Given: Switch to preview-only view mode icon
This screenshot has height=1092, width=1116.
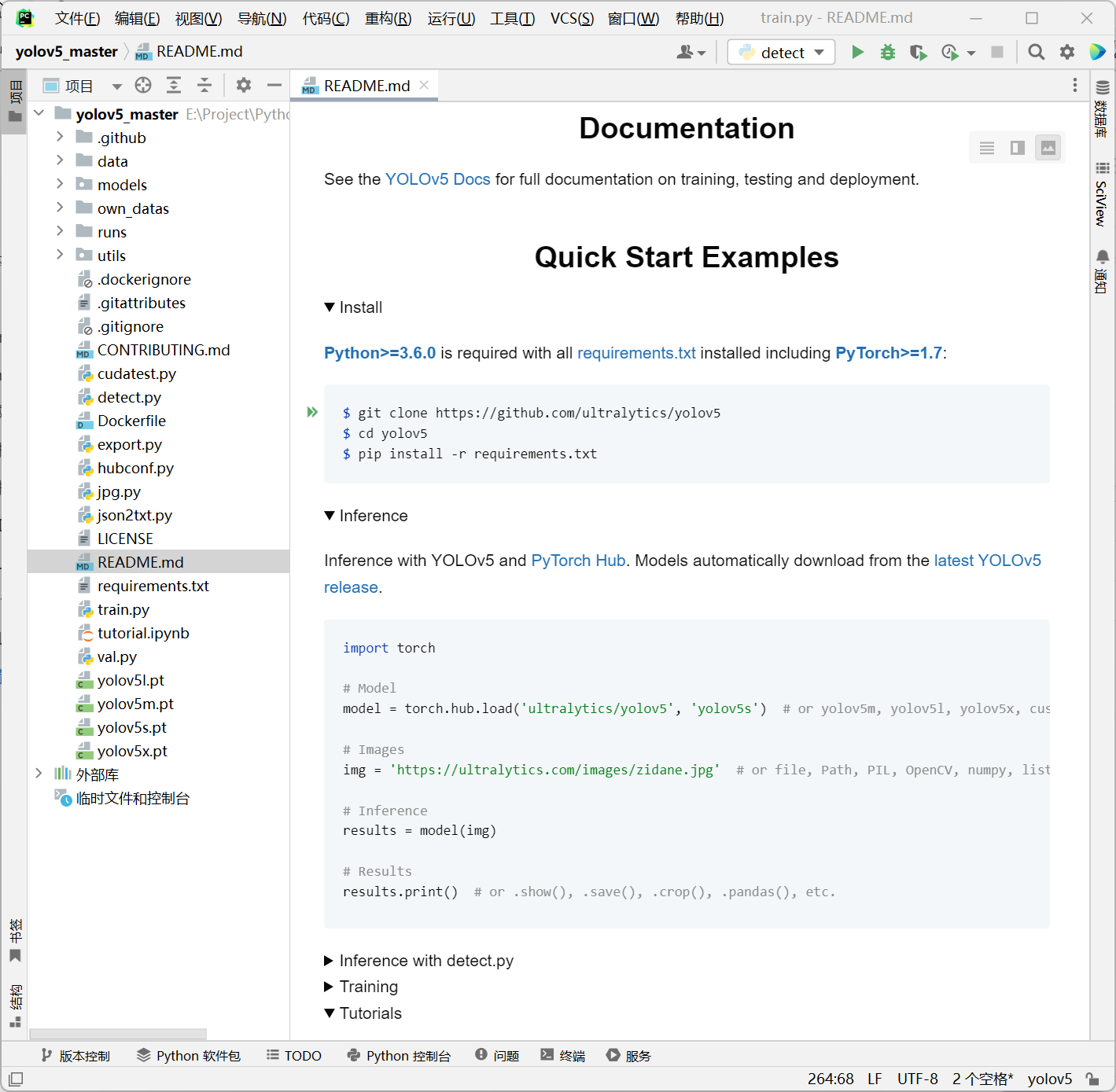Looking at the screenshot, I should [1048, 148].
